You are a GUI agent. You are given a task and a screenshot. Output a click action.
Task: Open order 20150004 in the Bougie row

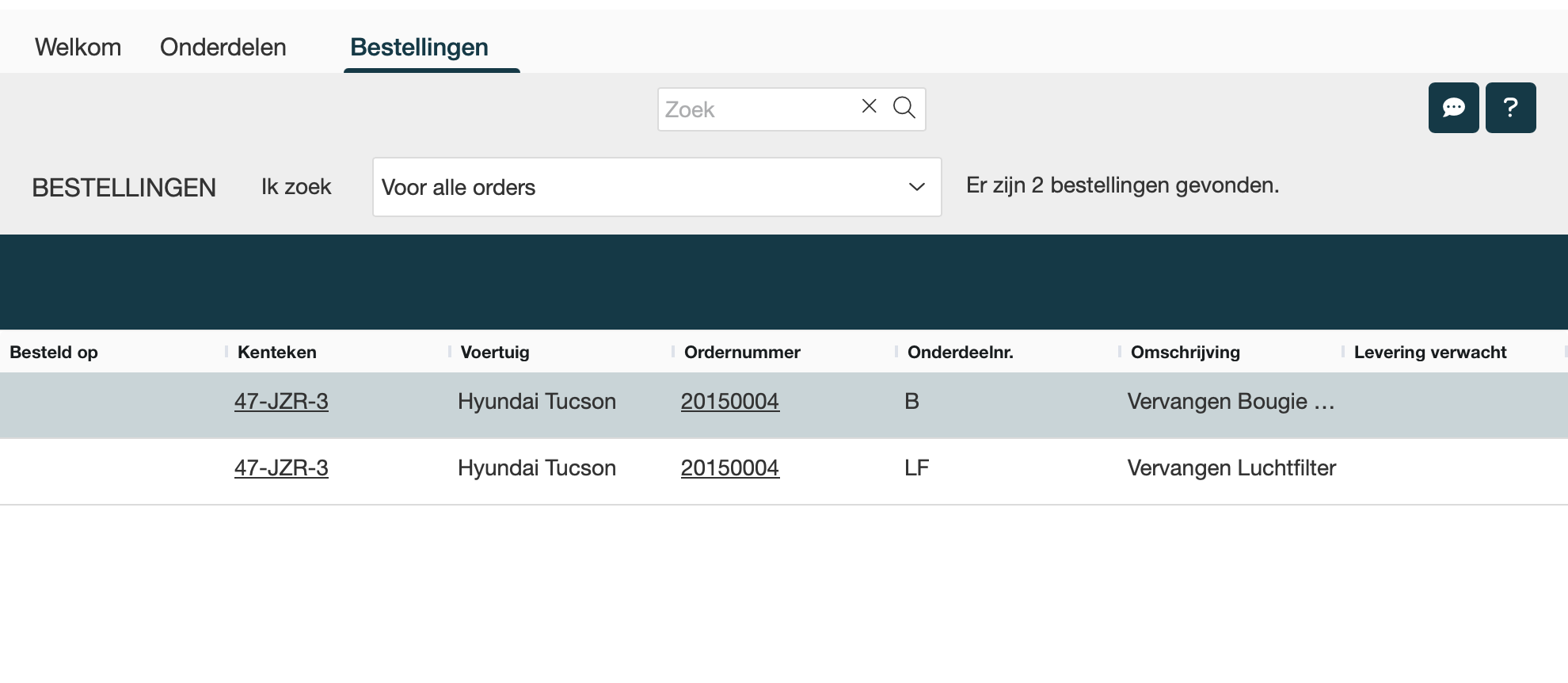729,402
